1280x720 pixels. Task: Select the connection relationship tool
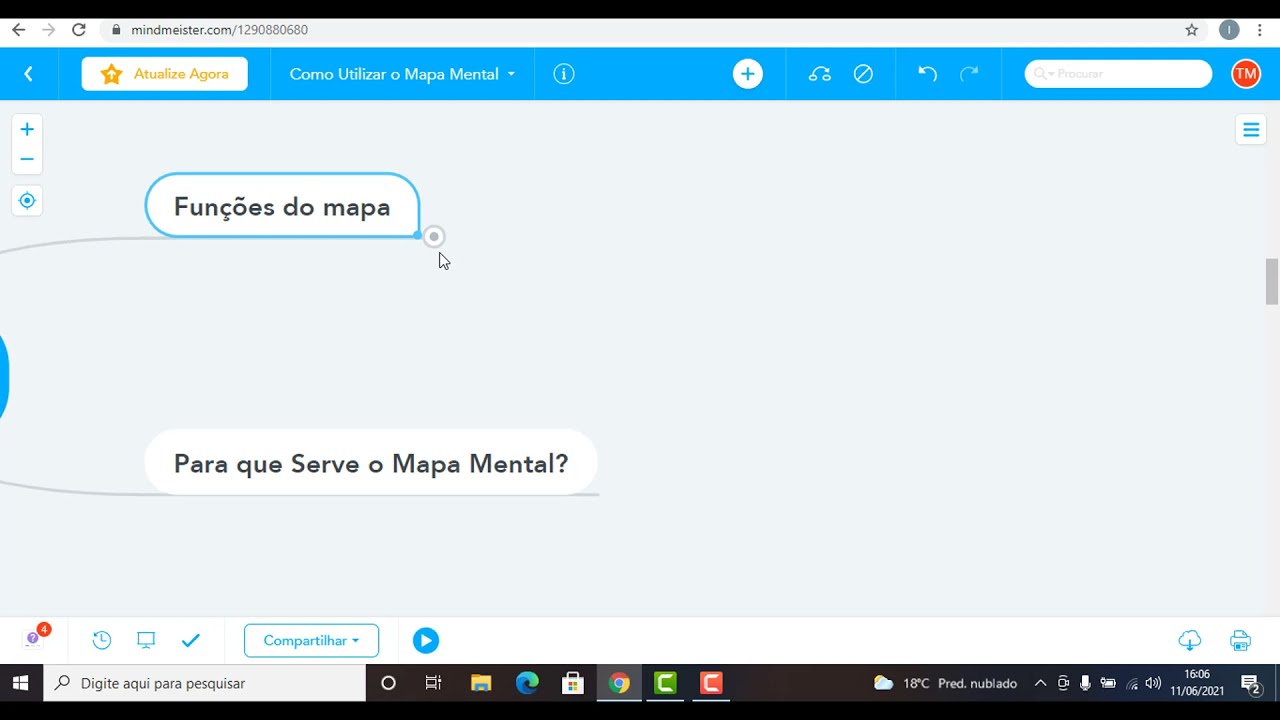pos(819,73)
